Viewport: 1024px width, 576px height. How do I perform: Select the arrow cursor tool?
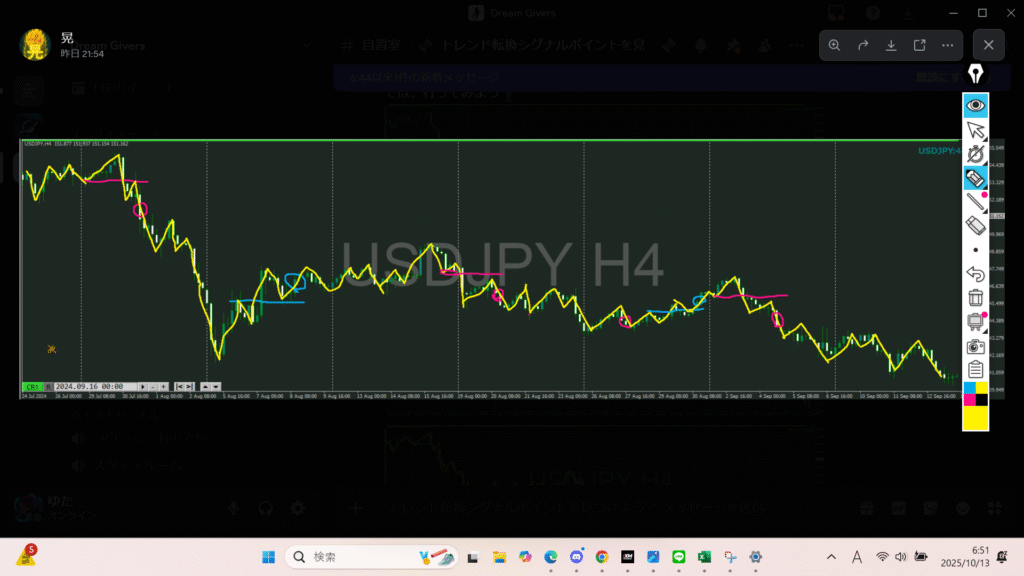tap(975, 130)
